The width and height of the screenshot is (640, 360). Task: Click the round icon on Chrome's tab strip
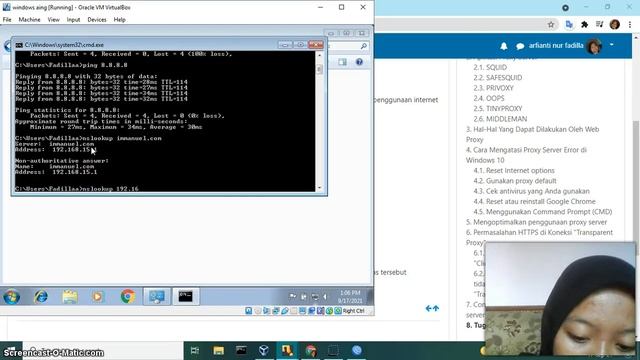565,8
